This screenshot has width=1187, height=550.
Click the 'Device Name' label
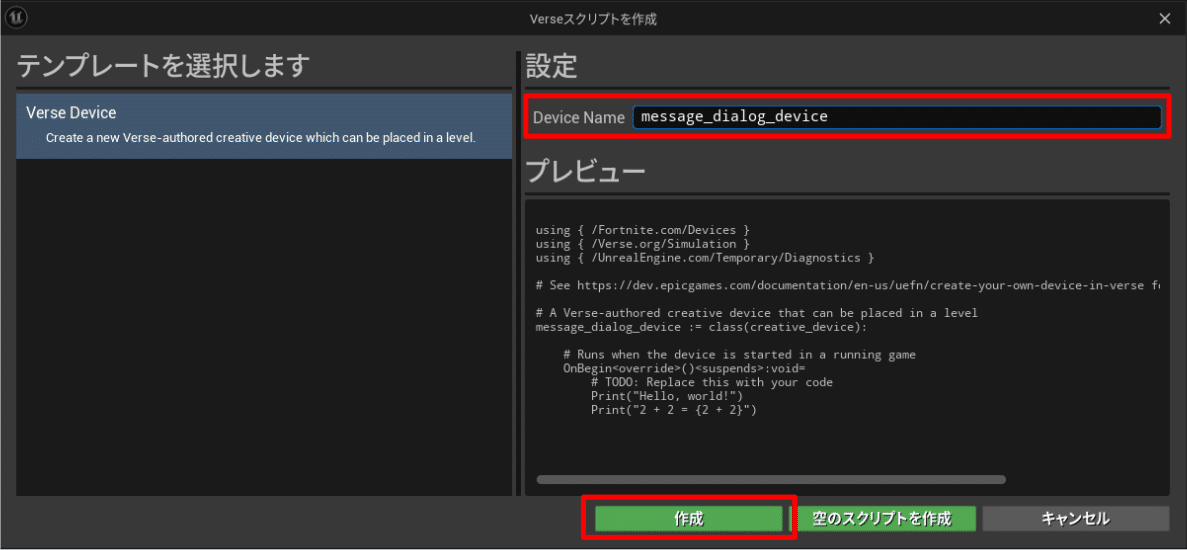tap(578, 117)
